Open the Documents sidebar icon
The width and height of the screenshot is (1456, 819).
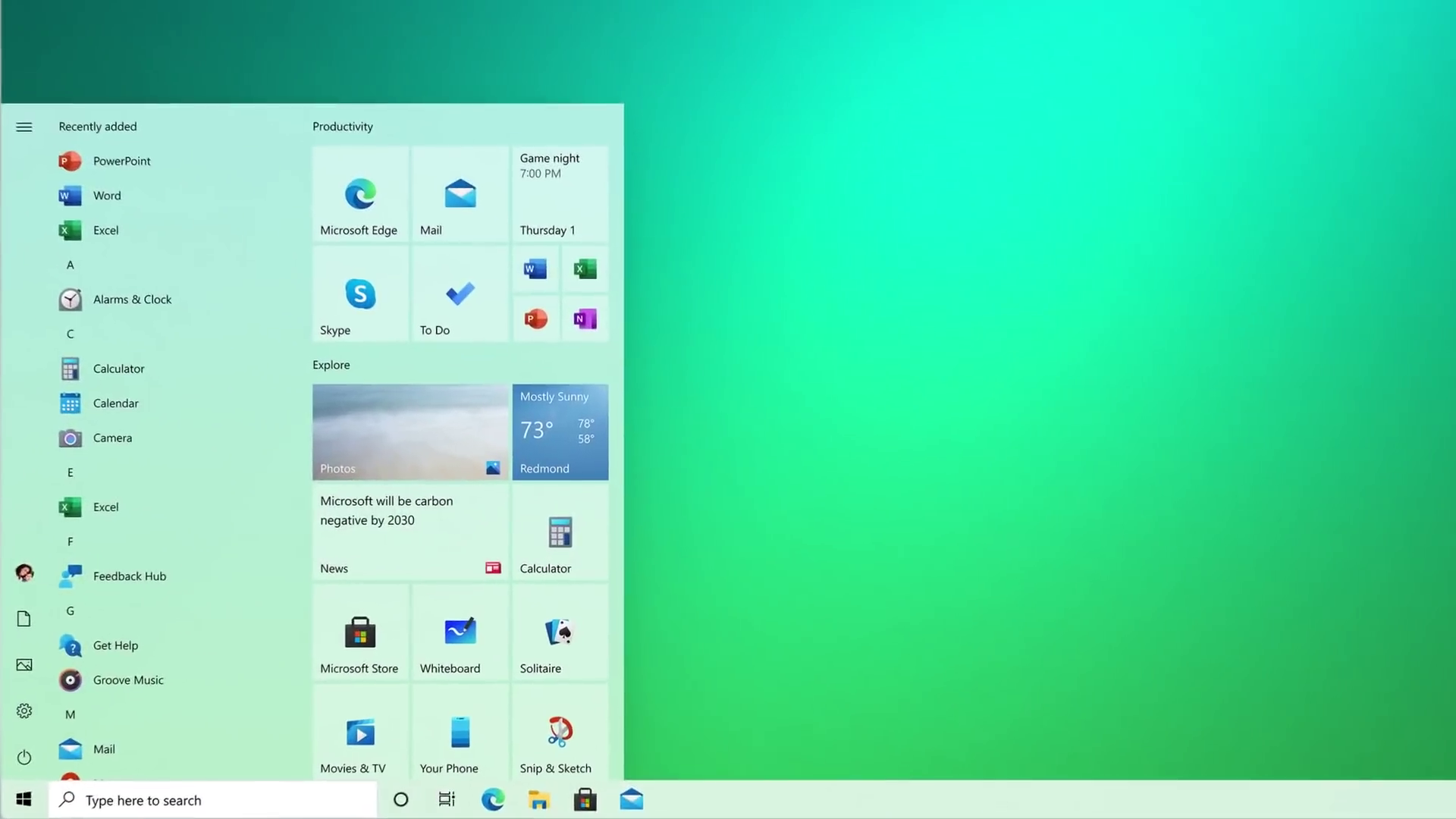pos(24,619)
